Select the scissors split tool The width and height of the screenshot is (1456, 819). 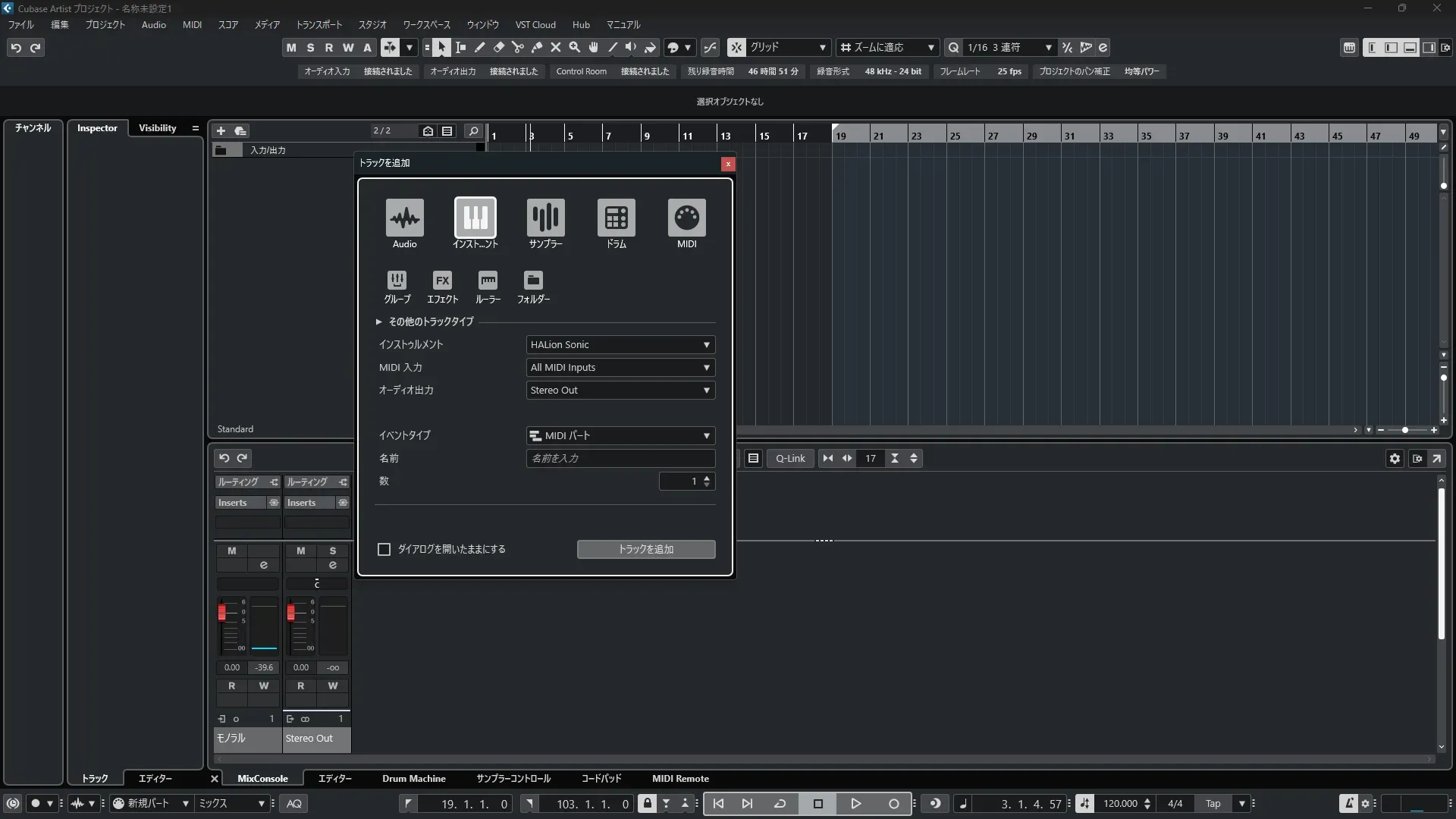518,48
